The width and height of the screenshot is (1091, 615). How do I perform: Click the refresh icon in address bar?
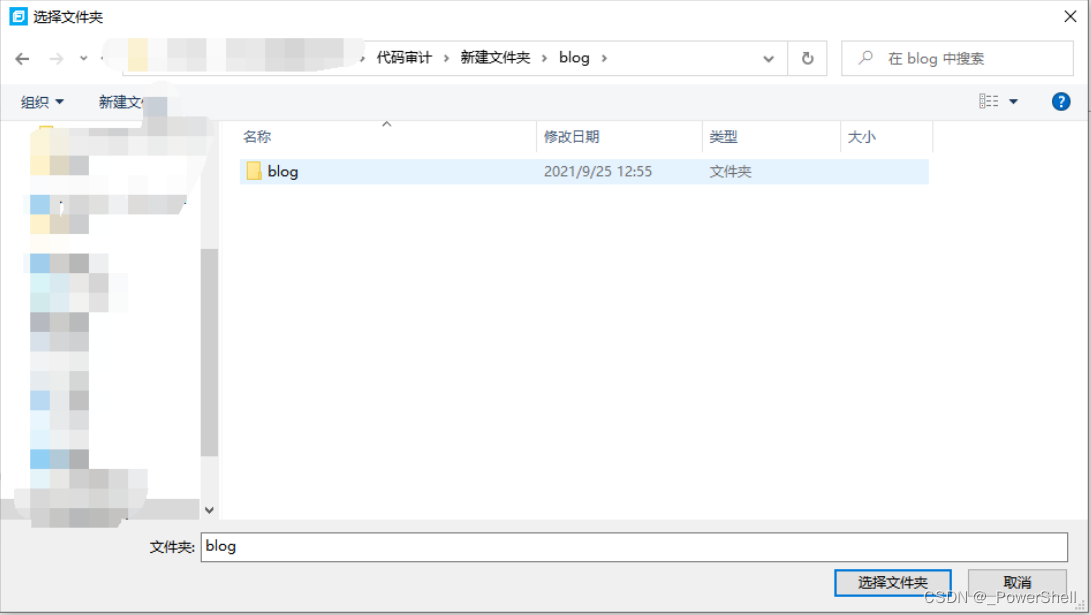(807, 58)
